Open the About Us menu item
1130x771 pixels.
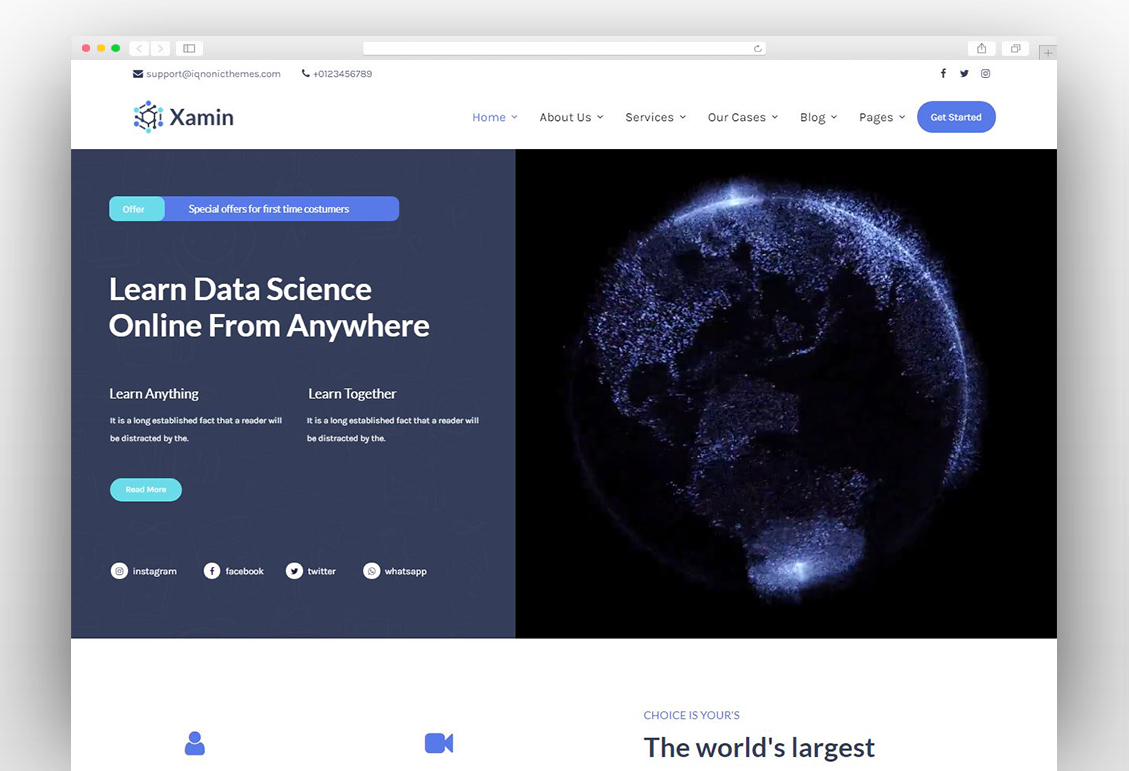click(x=565, y=117)
